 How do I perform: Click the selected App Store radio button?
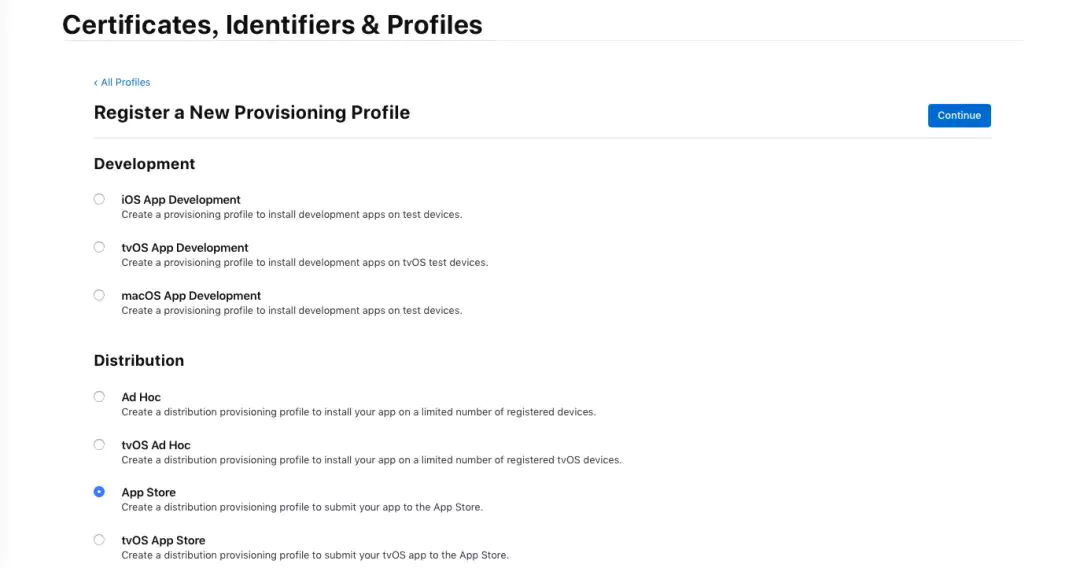(99, 492)
